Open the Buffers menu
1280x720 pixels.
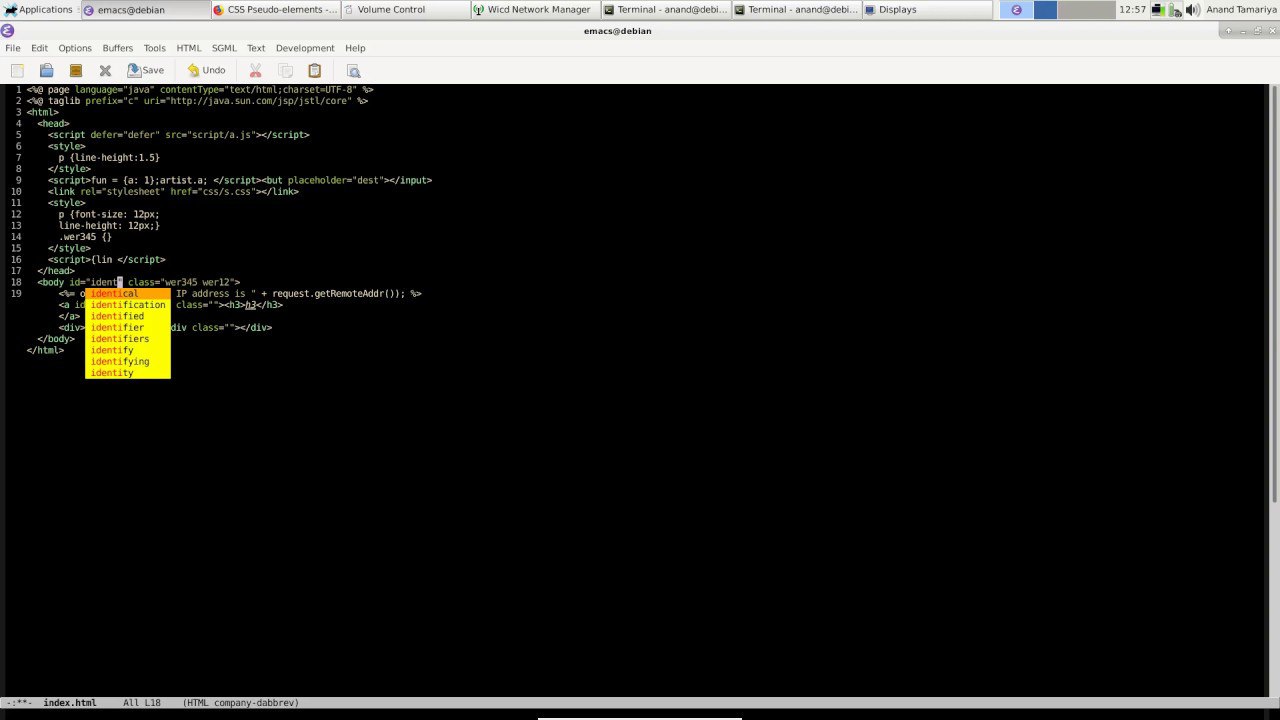click(x=117, y=48)
